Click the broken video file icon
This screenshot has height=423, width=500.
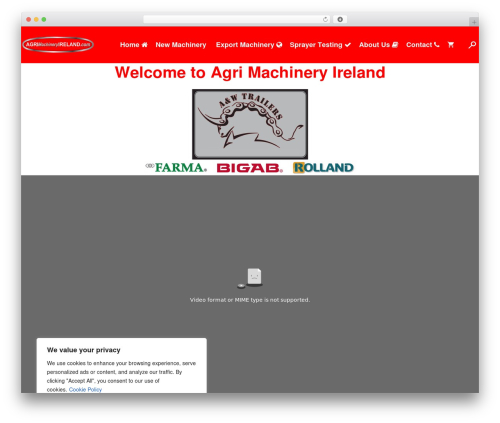[x=250, y=278]
